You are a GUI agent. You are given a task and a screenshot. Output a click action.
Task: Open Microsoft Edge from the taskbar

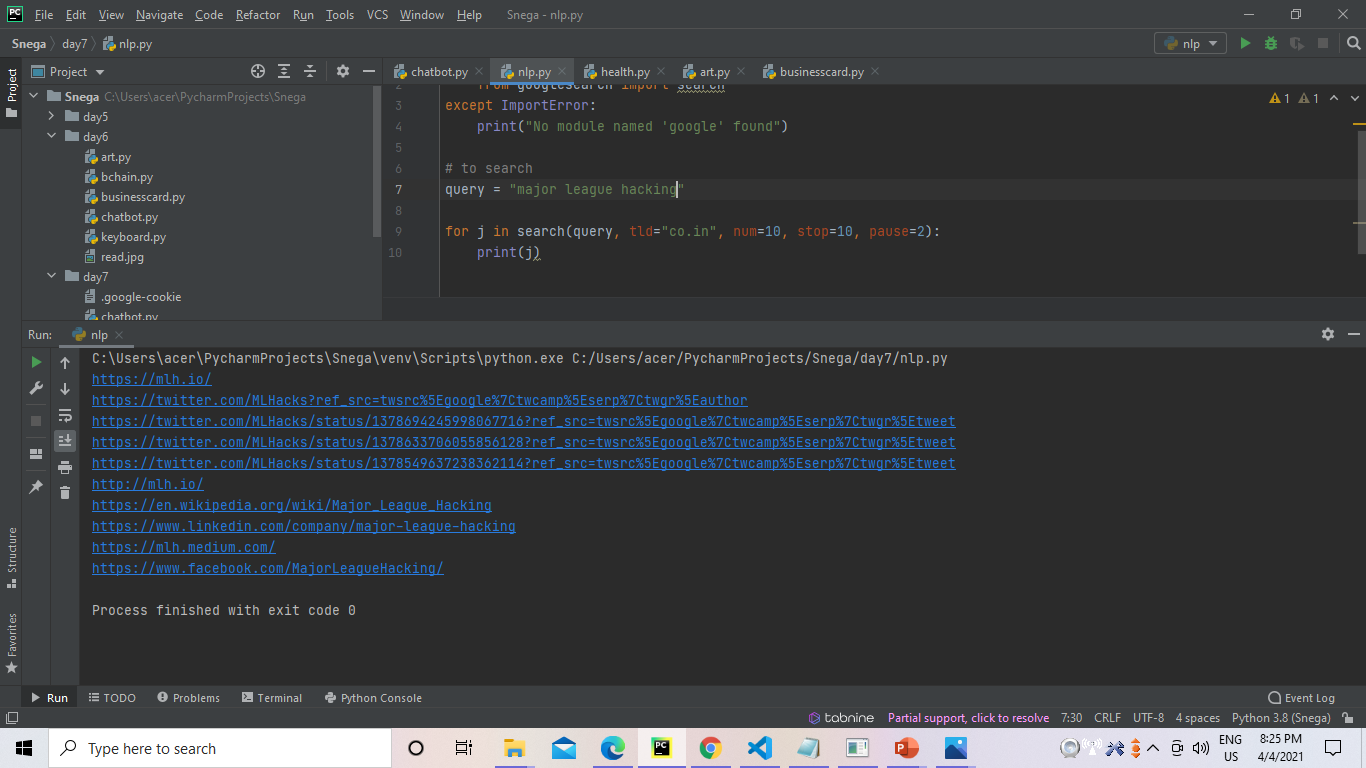612,748
